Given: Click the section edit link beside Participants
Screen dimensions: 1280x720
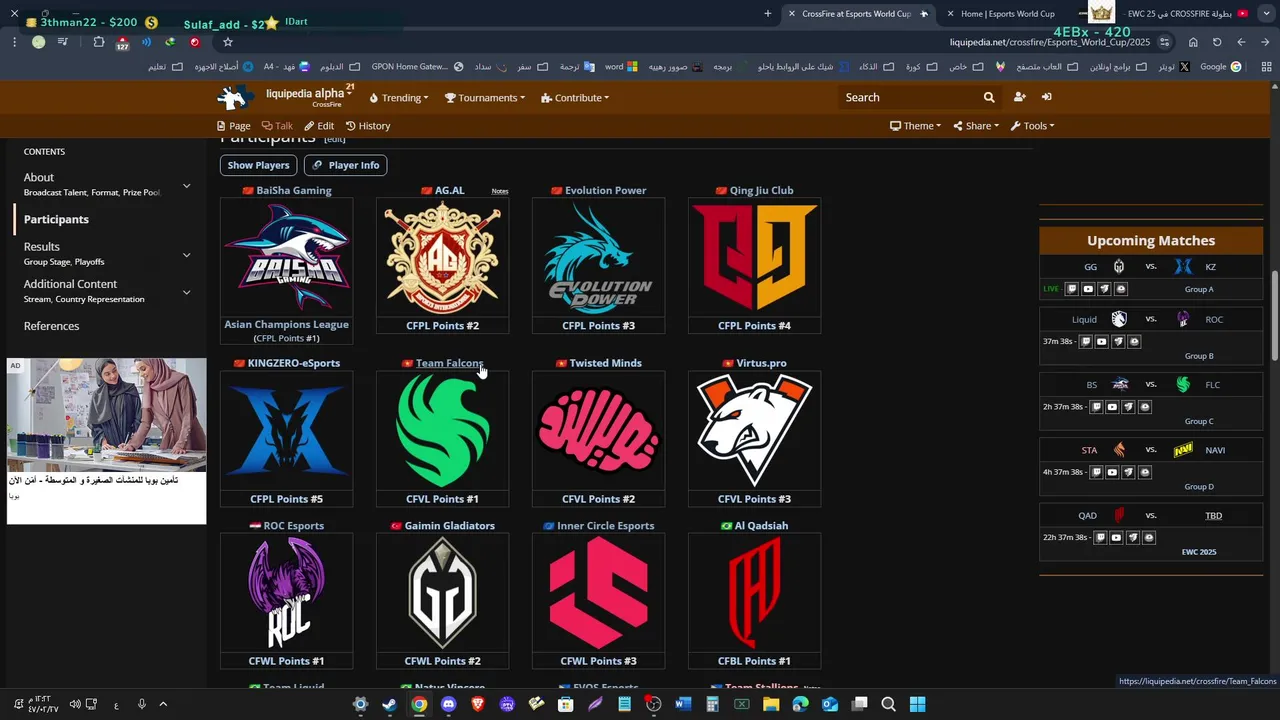Looking at the screenshot, I should 335,140.
